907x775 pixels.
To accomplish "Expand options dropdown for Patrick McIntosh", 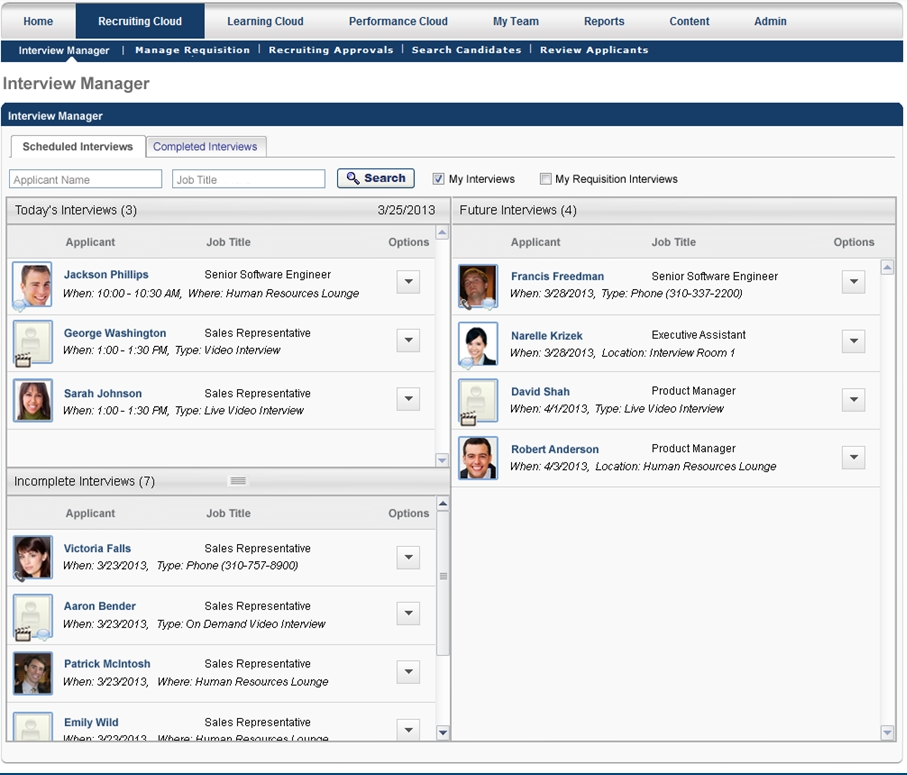I will click(408, 671).
